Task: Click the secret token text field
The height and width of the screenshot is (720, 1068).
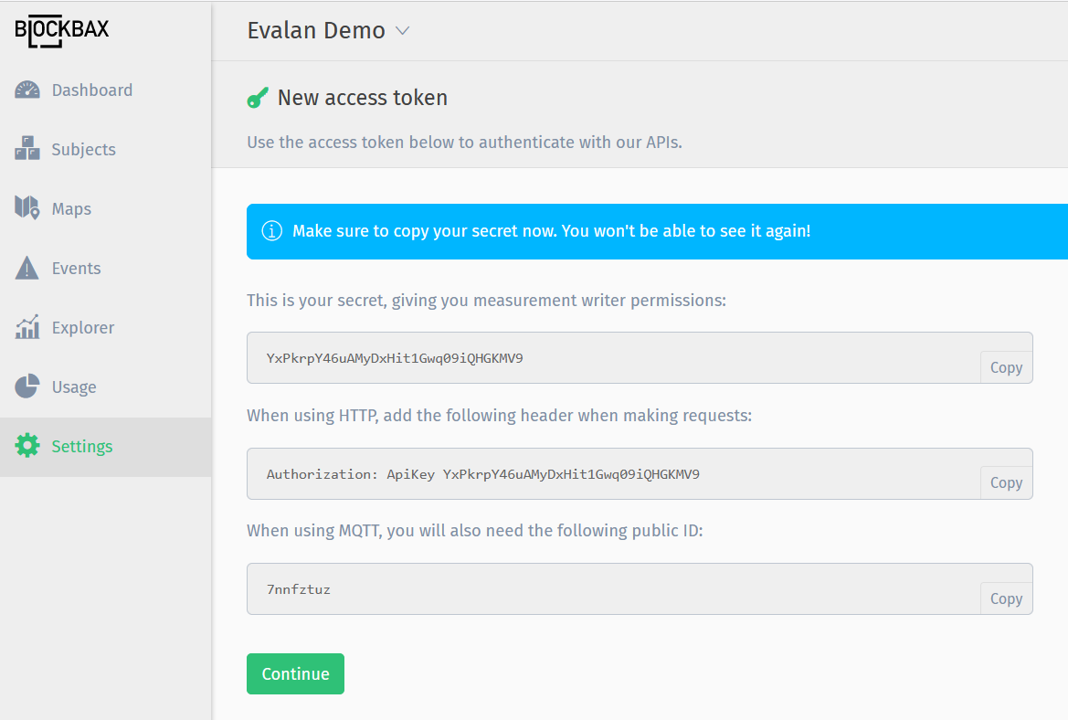Action: [x=600, y=357]
